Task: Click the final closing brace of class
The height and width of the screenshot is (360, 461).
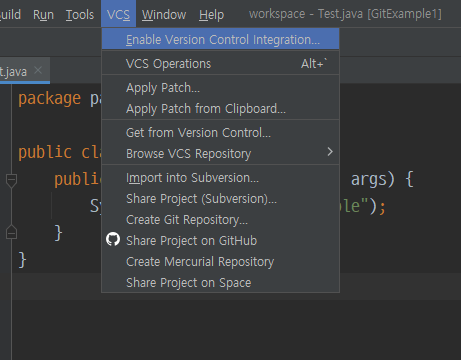Action: pos(22,260)
